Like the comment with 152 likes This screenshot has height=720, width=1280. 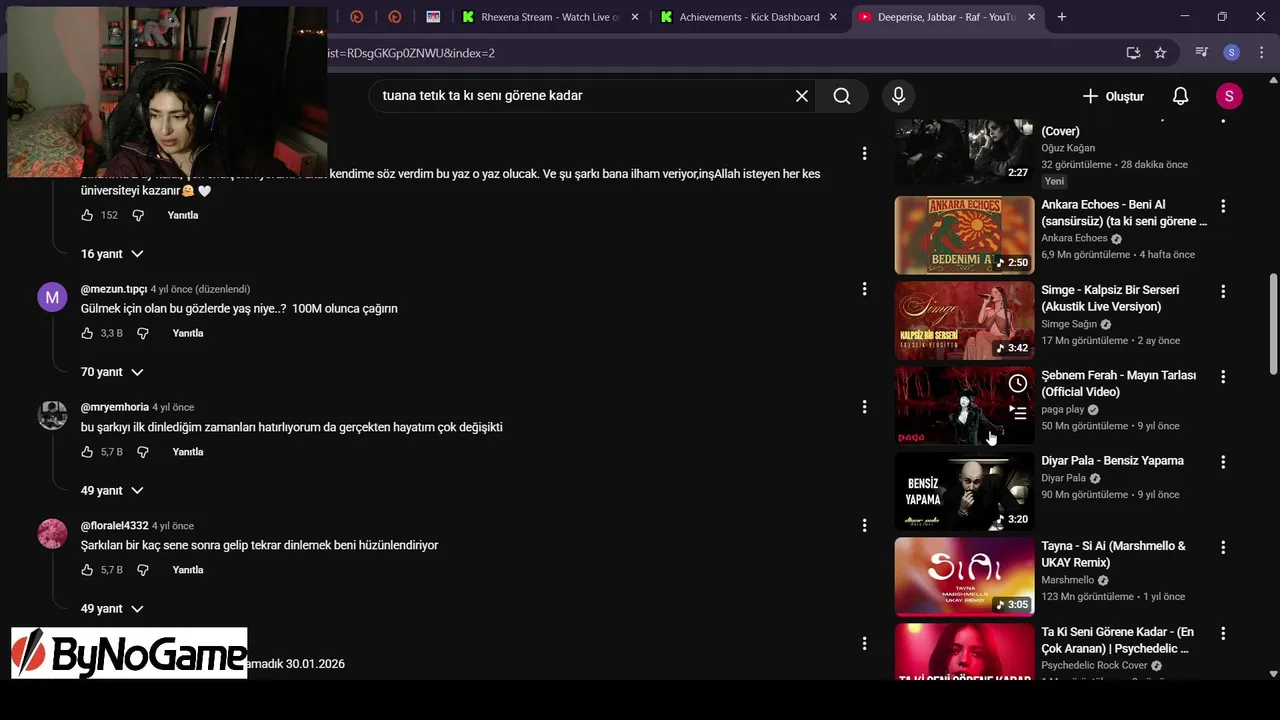pos(87,215)
